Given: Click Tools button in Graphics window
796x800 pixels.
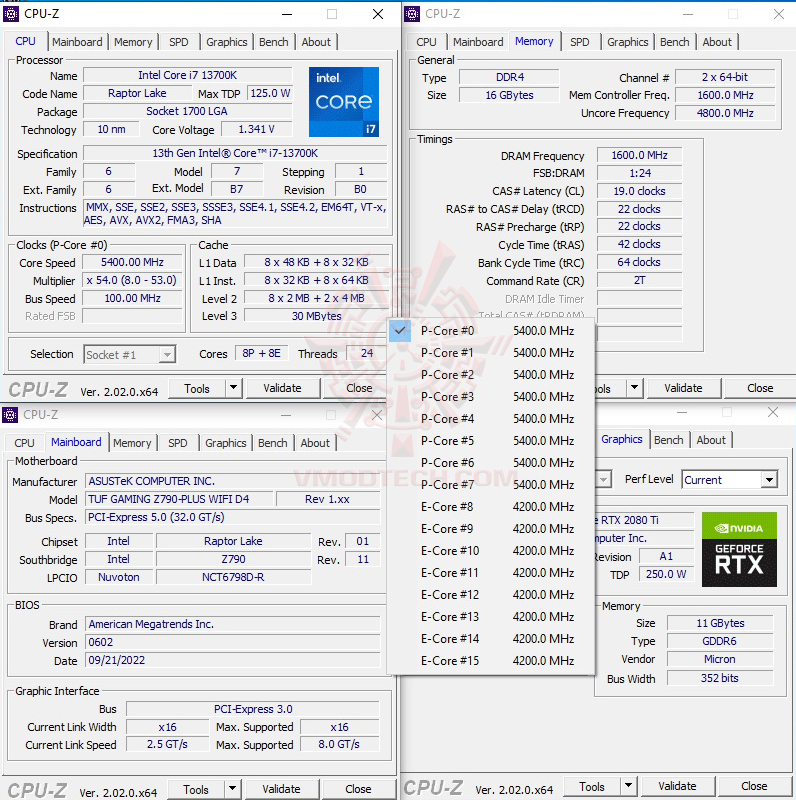Looking at the screenshot, I should tap(592, 787).
